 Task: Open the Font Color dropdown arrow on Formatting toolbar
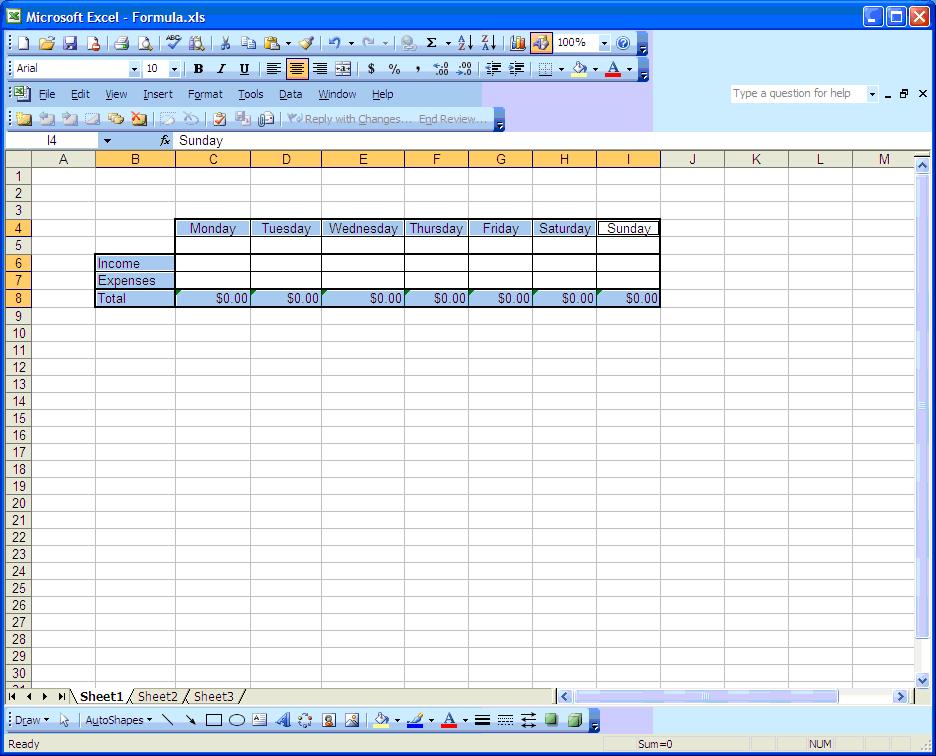(x=629, y=70)
